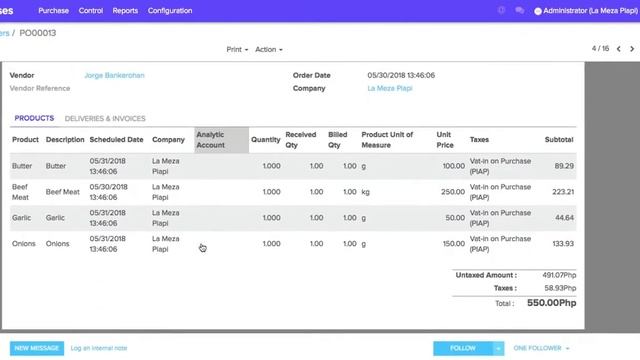Viewport: 640px width, 360px height.
Task: Click the 89.29 subtotal value
Action: [564, 166]
